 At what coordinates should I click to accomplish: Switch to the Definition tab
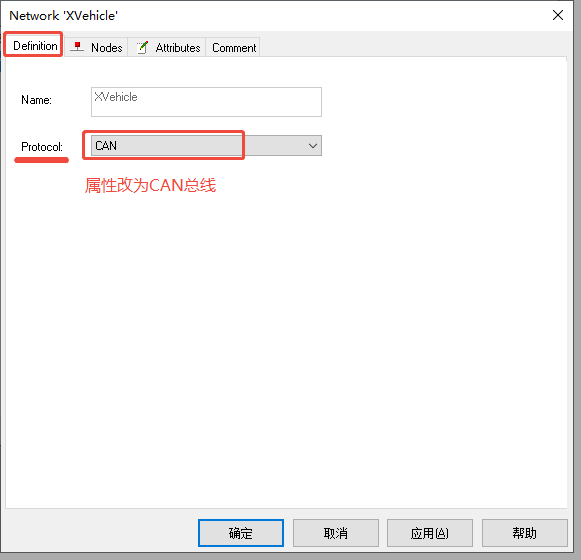click(x=34, y=46)
